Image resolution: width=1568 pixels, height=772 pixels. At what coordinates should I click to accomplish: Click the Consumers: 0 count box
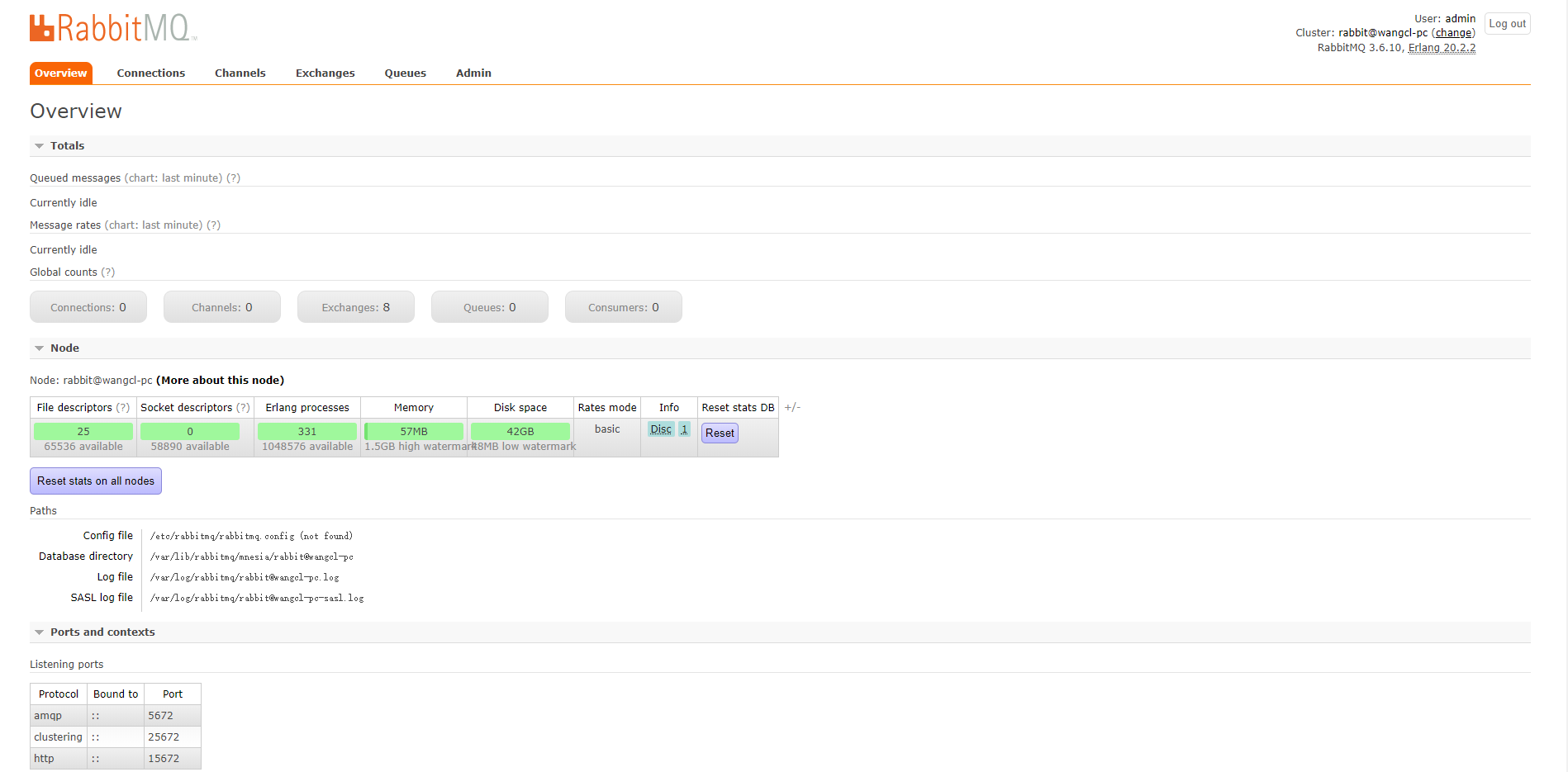point(624,307)
